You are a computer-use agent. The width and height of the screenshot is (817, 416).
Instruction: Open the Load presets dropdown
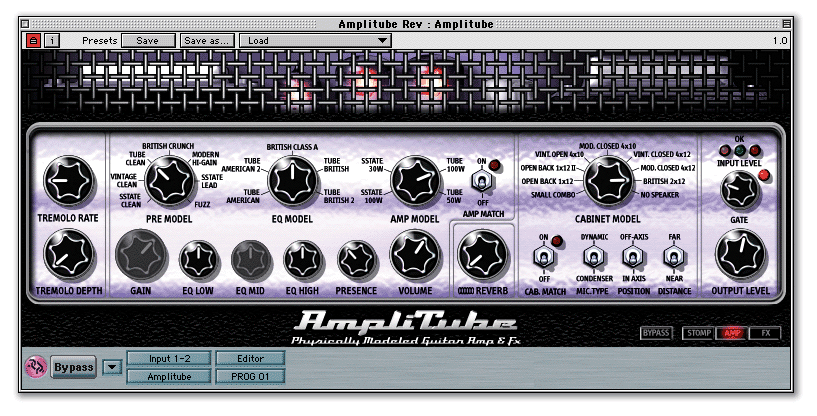click(315, 41)
